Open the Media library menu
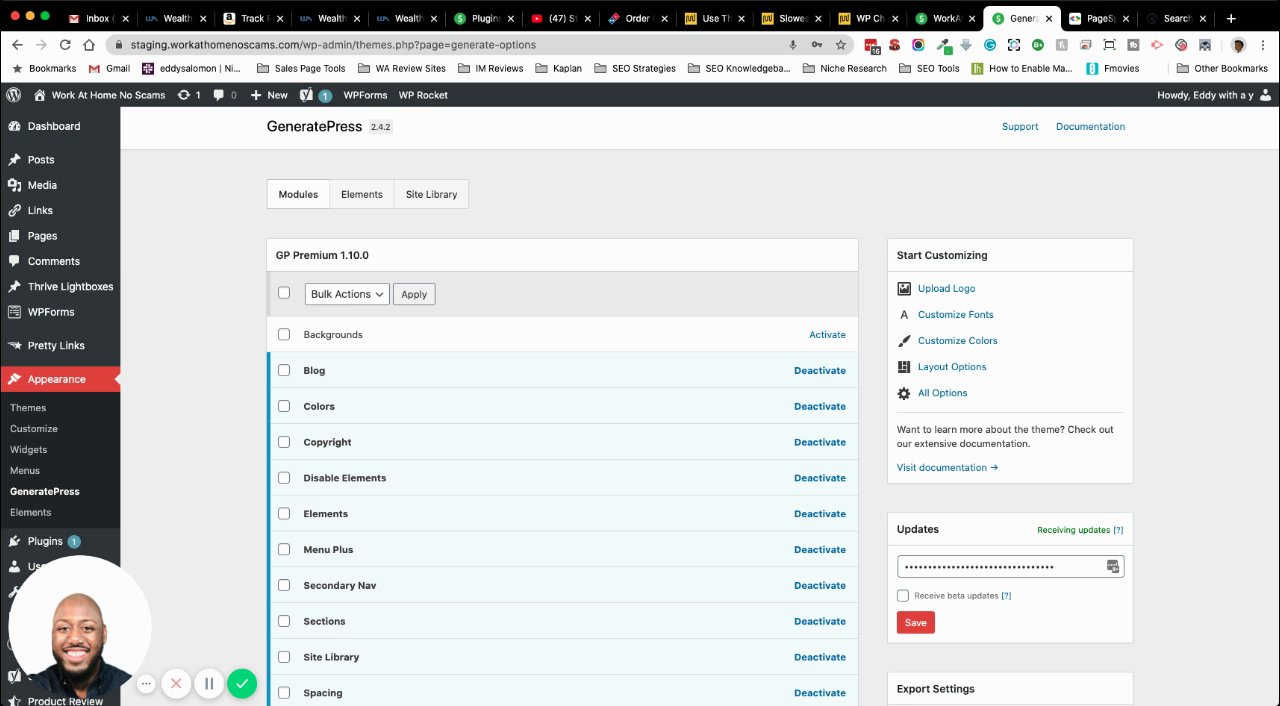The width and height of the screenshot is (1280, 706). (42, 185)
